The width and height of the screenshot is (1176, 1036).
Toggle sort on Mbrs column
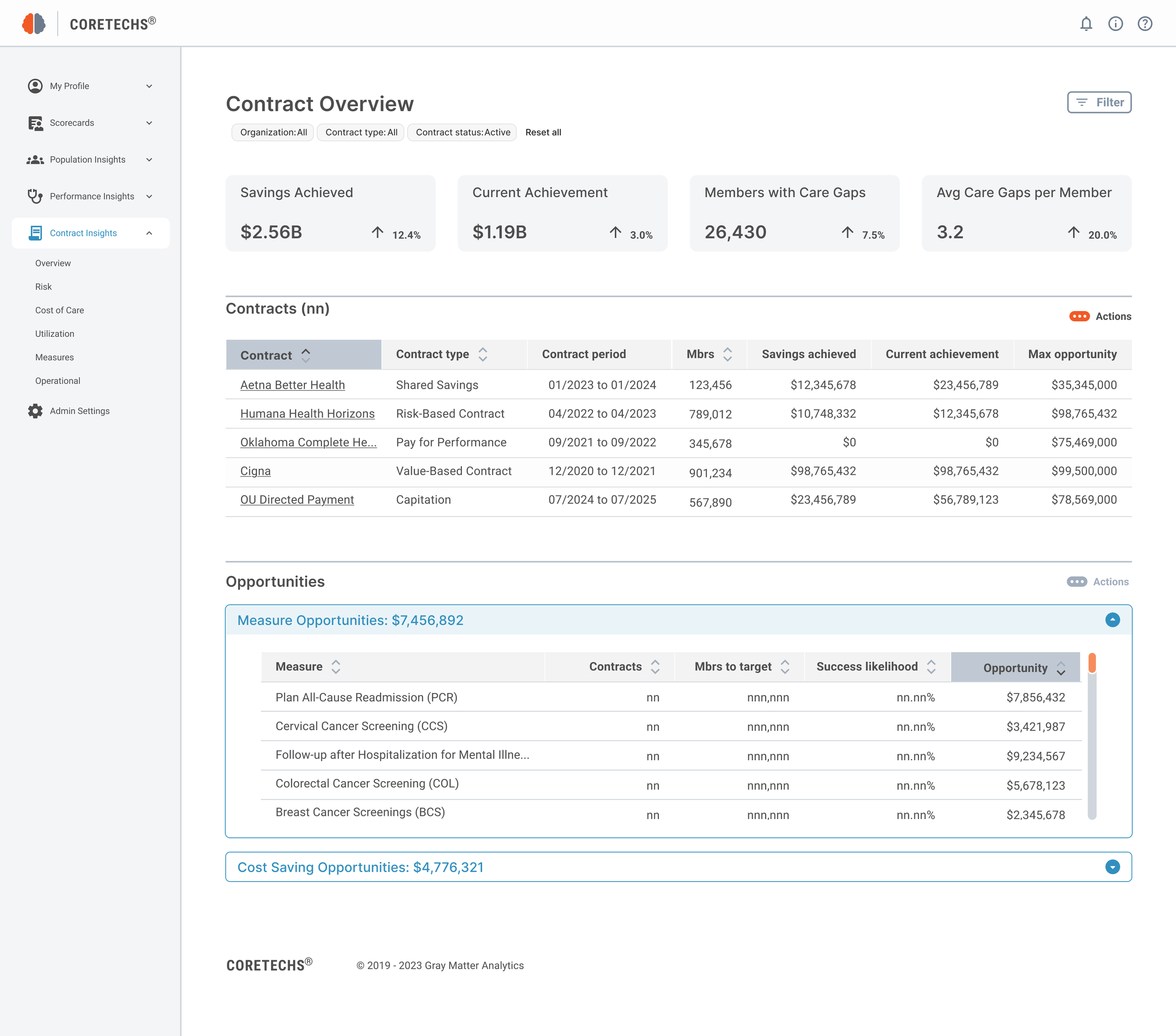[x=727, y=355]
